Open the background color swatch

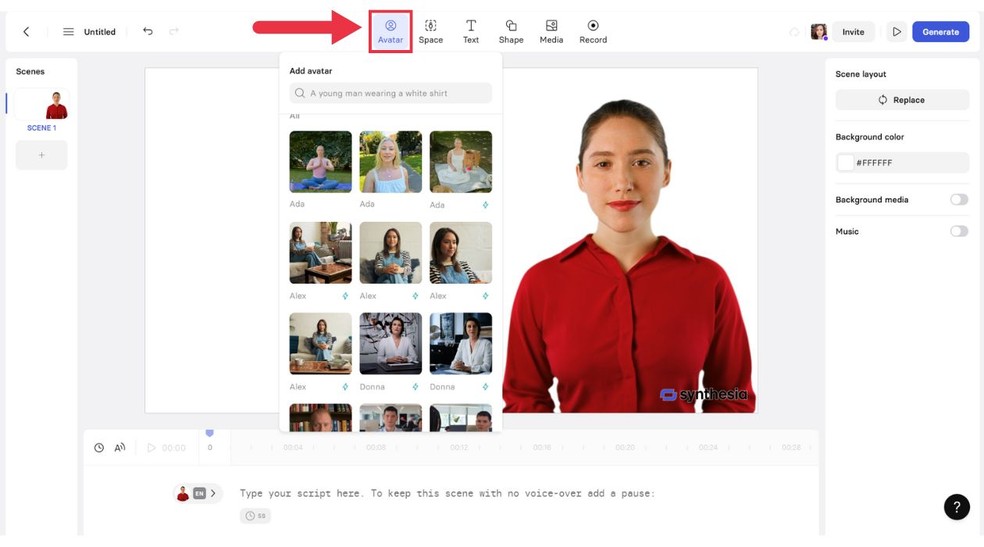click(x=845, y=162)
